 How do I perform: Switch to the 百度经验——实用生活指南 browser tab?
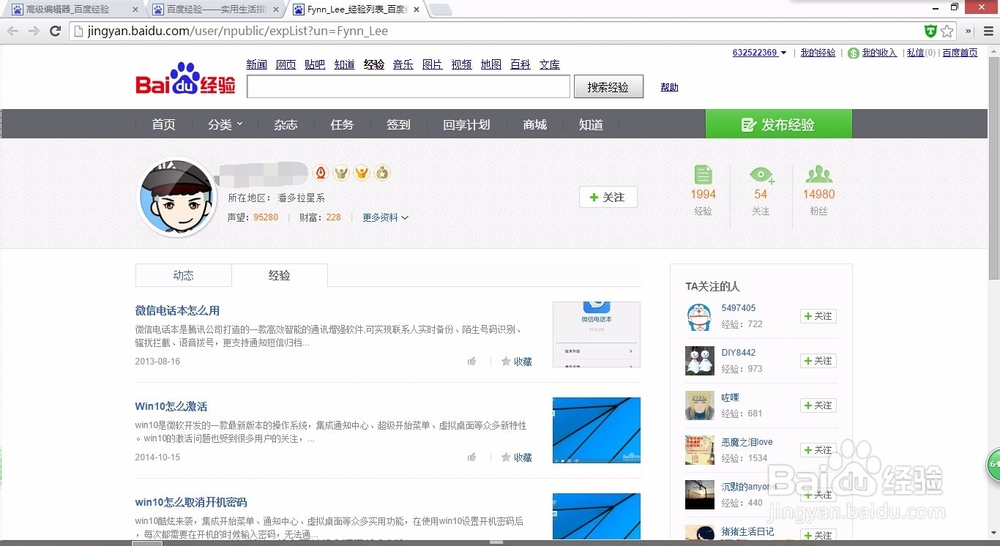tap(217, 9)
